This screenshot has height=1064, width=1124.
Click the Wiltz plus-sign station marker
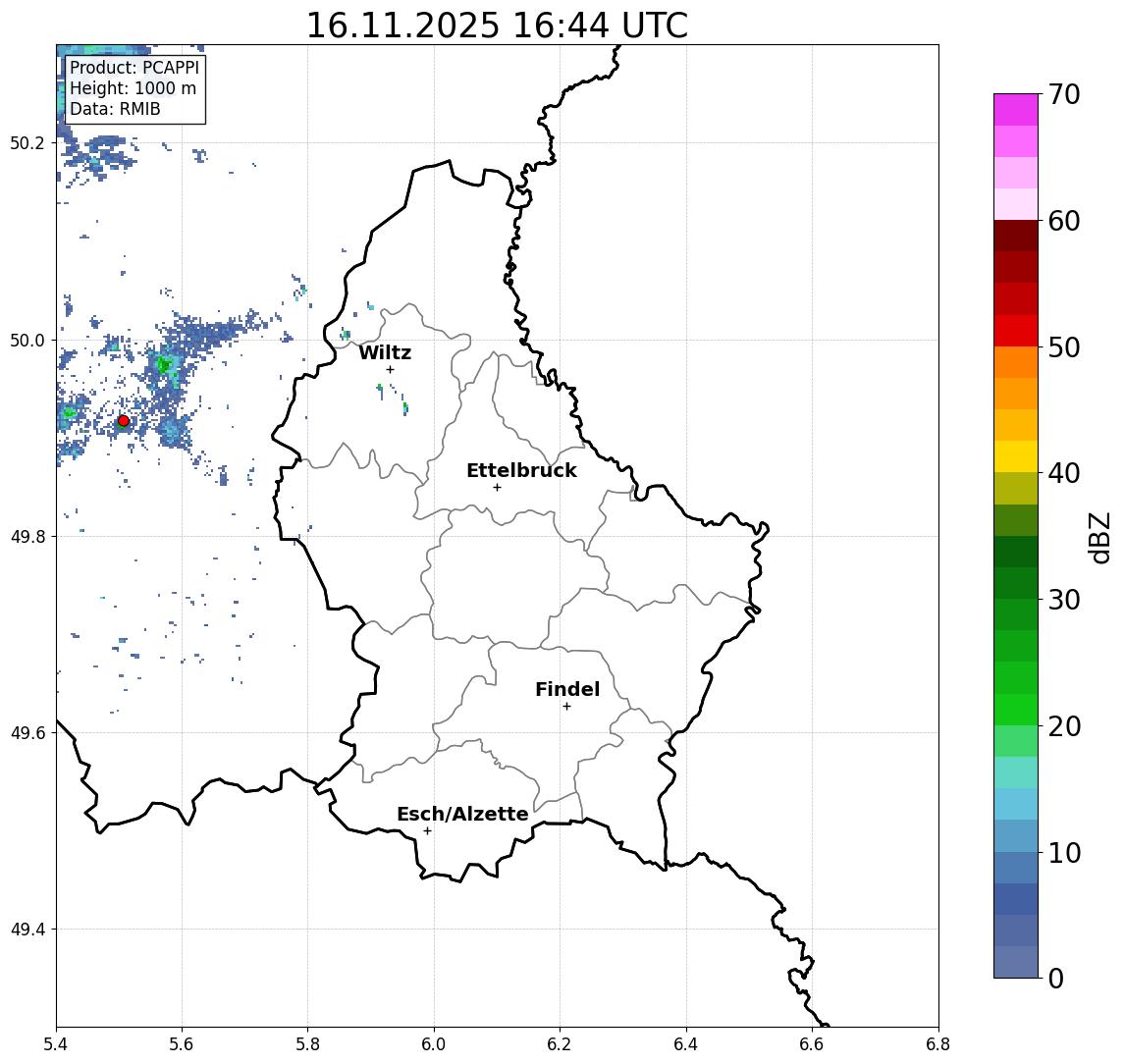390,369
